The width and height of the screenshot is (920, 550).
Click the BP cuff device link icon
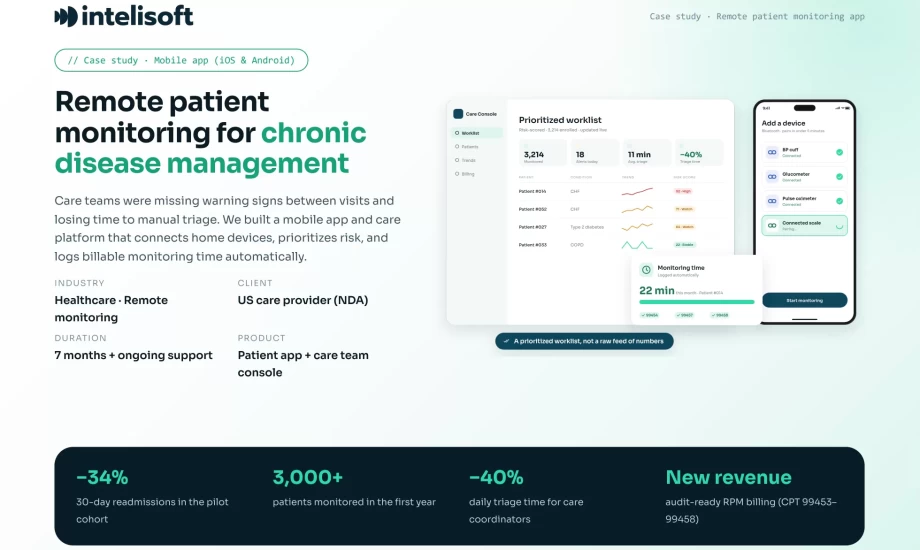point(772,152)
